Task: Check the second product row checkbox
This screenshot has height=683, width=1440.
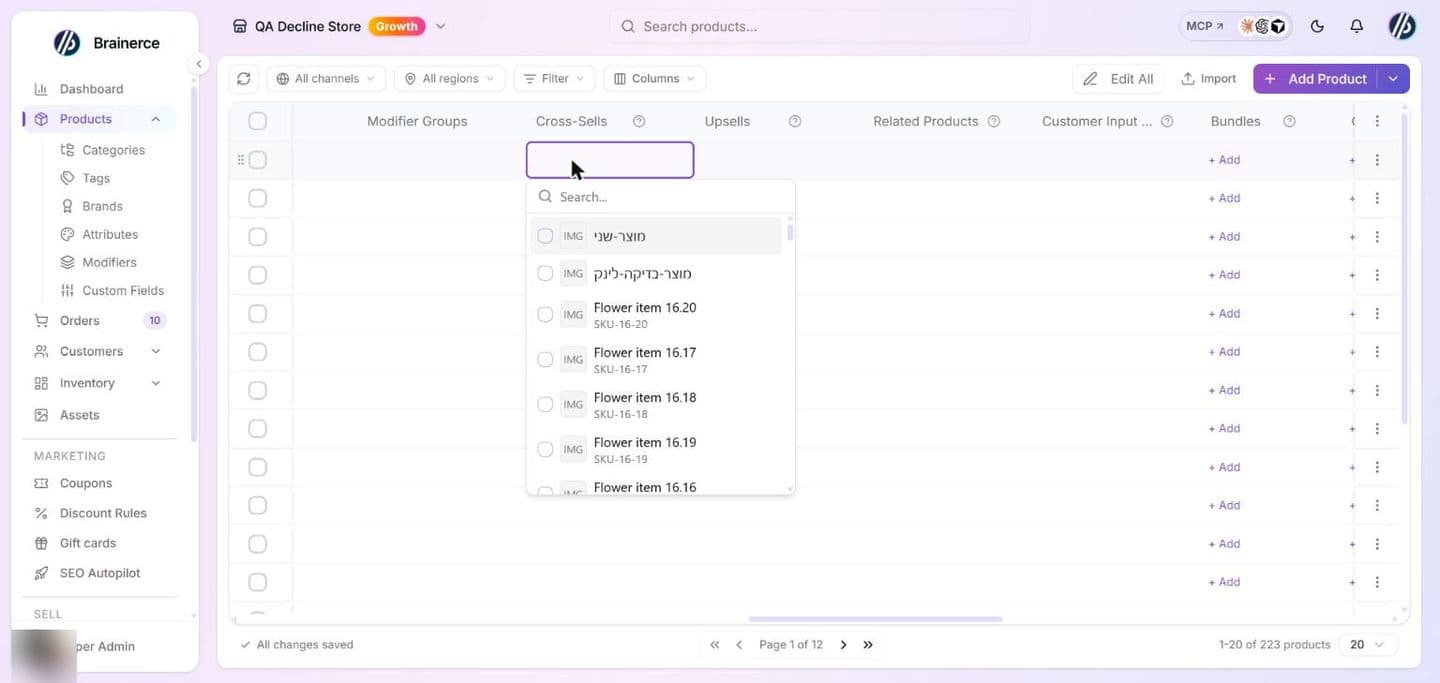Action: point(257,198)
